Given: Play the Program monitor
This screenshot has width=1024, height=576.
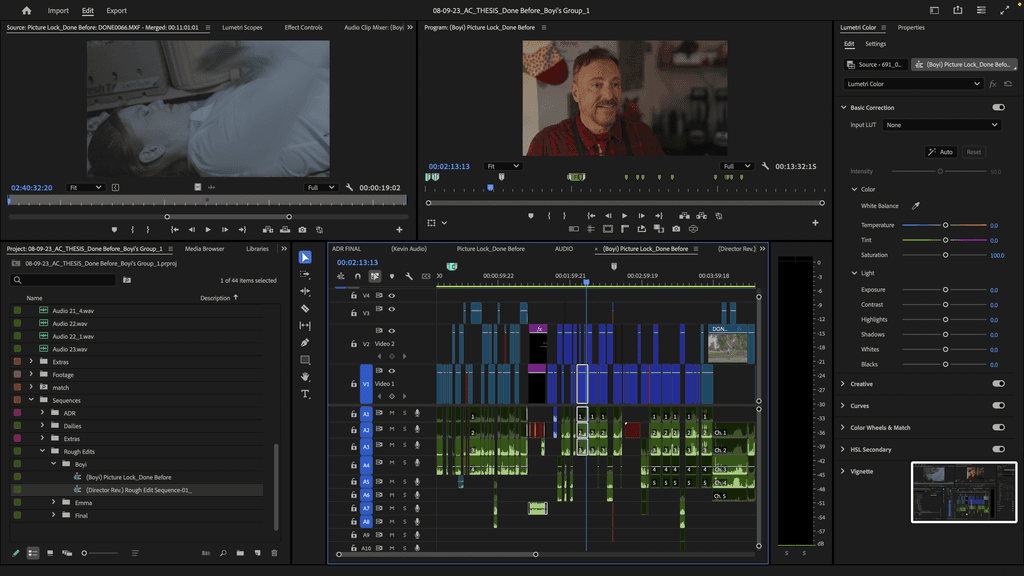Looking at the screenshot, I should (x=624, y=216).
